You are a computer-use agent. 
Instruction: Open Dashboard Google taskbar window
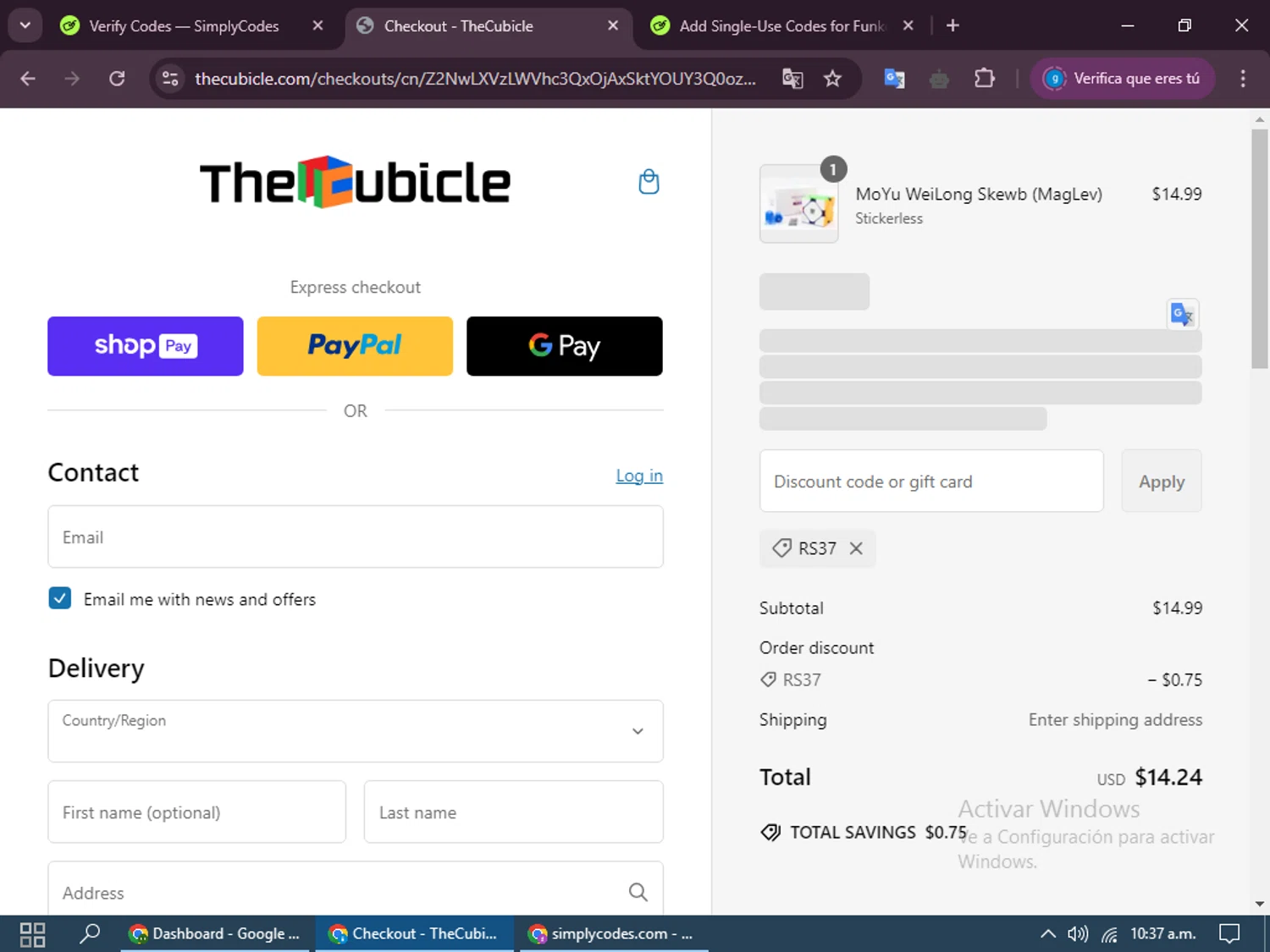click(215, 934)
